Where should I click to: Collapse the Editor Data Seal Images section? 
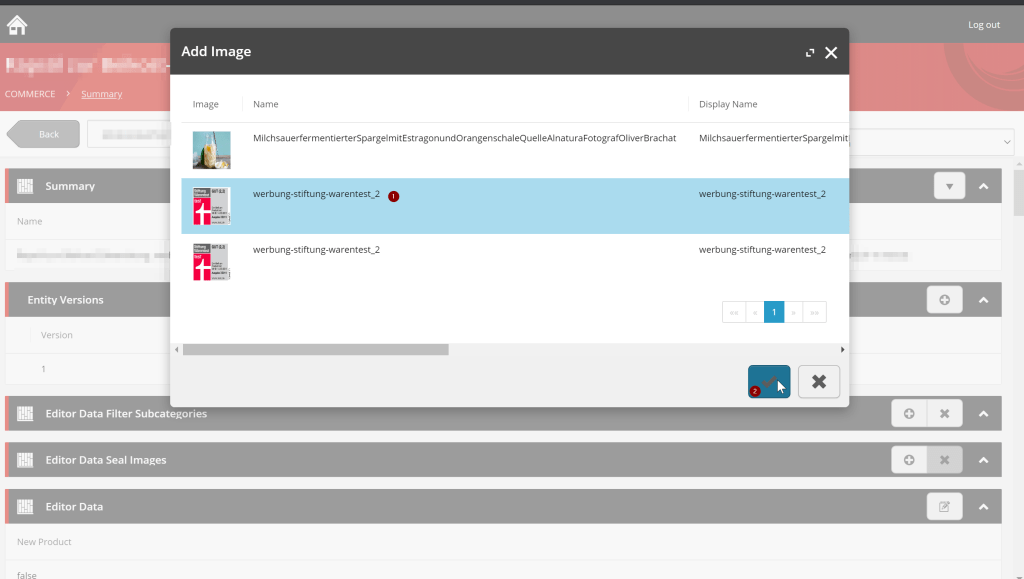pos(984,460)
